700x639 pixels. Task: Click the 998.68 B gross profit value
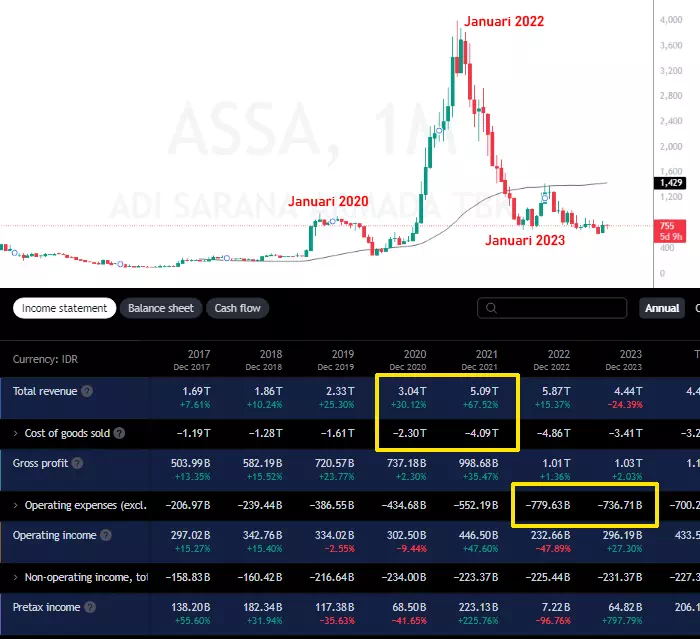tap(479, 464)
